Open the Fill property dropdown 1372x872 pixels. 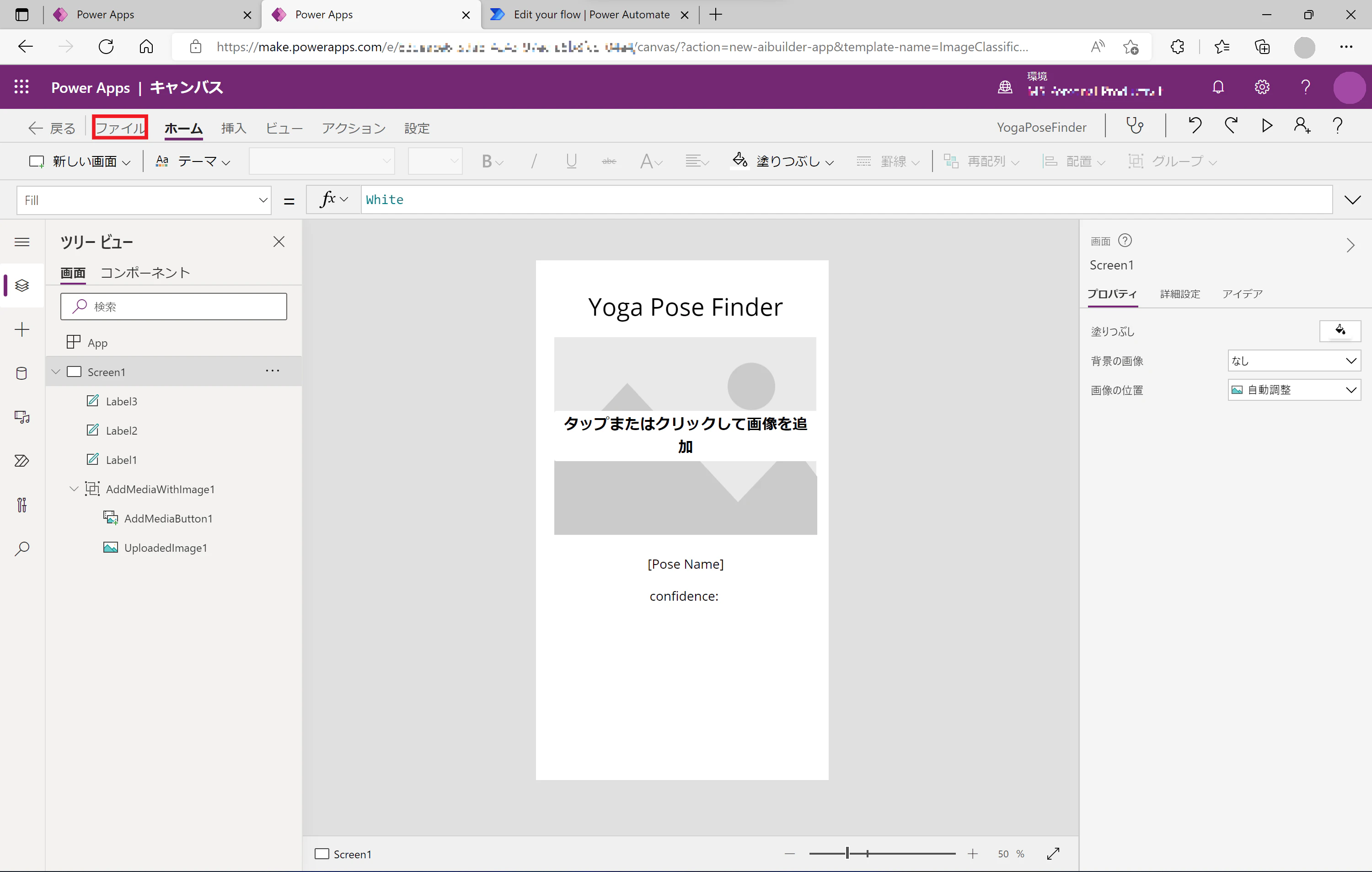point(144,200)
